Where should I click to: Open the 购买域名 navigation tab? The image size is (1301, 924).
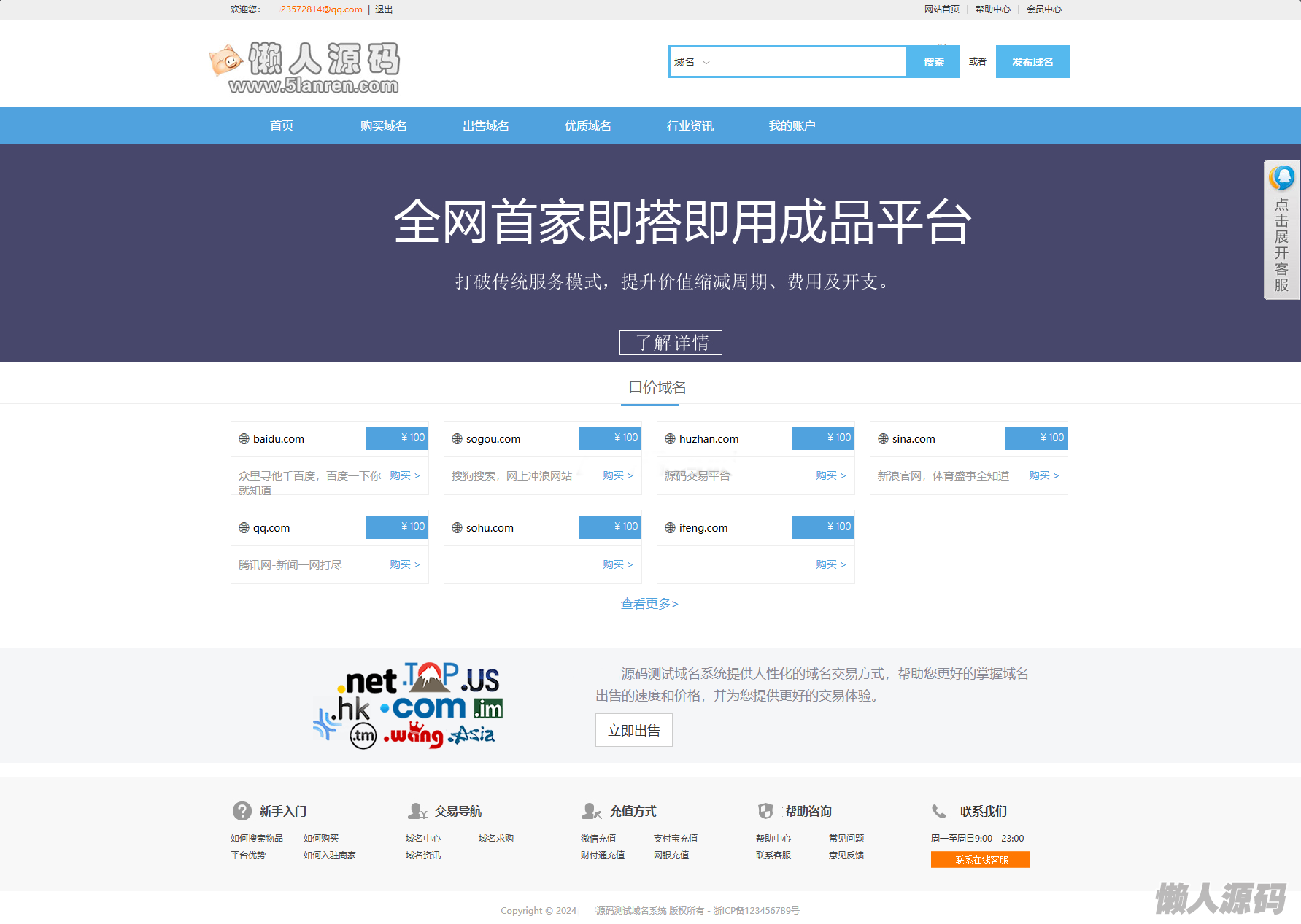[x=383, y=126]
